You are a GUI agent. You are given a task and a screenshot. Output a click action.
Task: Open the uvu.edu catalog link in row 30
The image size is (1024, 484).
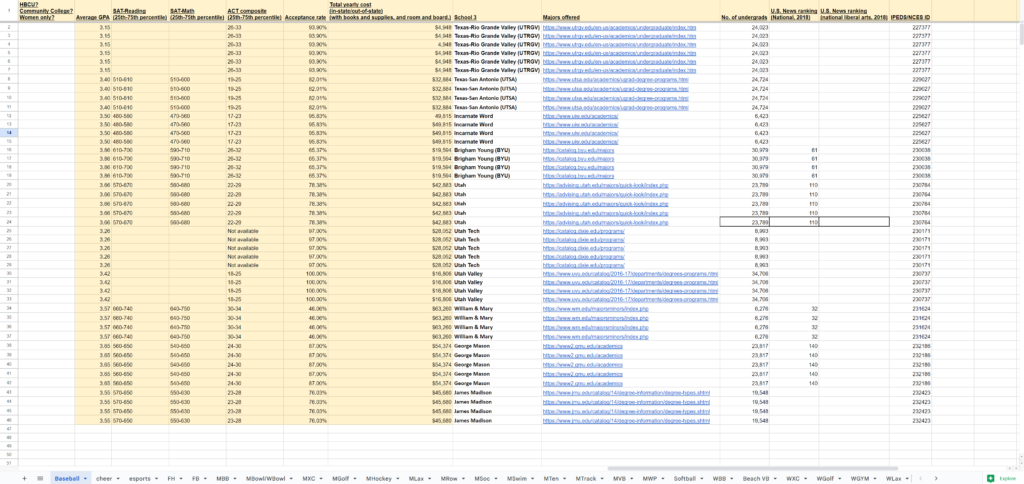[x=630, y=274]
